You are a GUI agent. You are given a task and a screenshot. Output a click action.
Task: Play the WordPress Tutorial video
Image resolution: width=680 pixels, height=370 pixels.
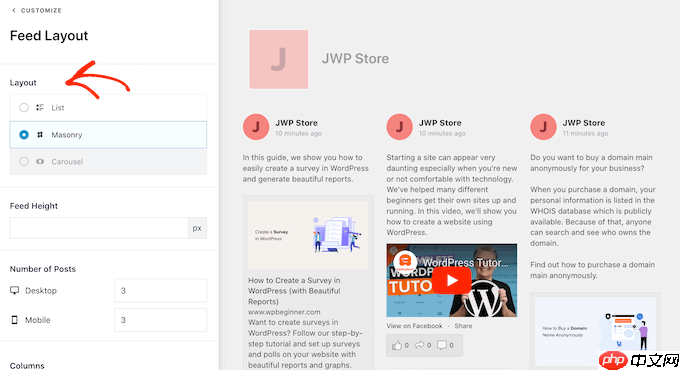click(x=451, y=281)
